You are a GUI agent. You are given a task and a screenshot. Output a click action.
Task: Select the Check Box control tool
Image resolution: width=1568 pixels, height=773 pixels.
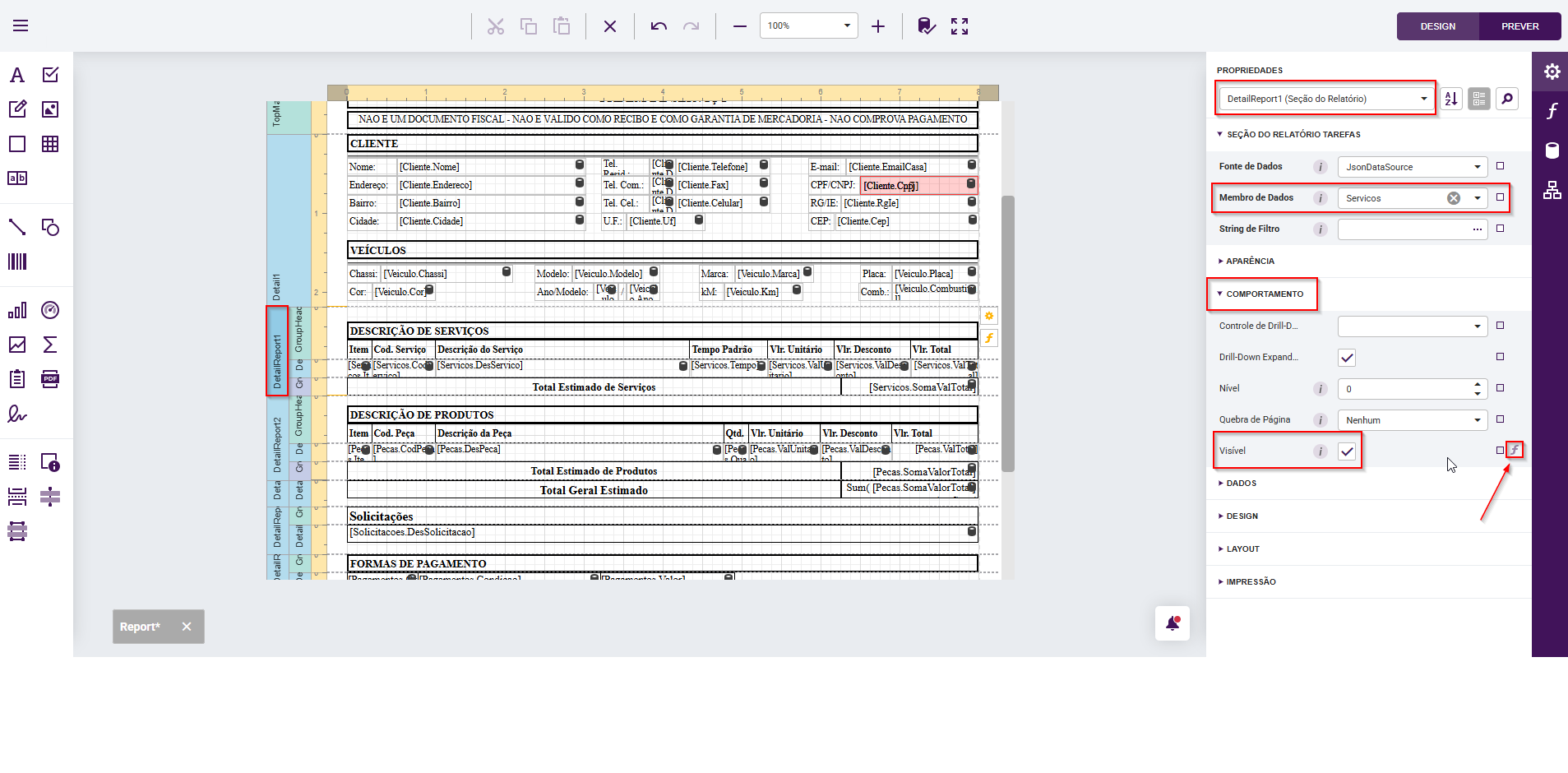click(x=50, y=75)
